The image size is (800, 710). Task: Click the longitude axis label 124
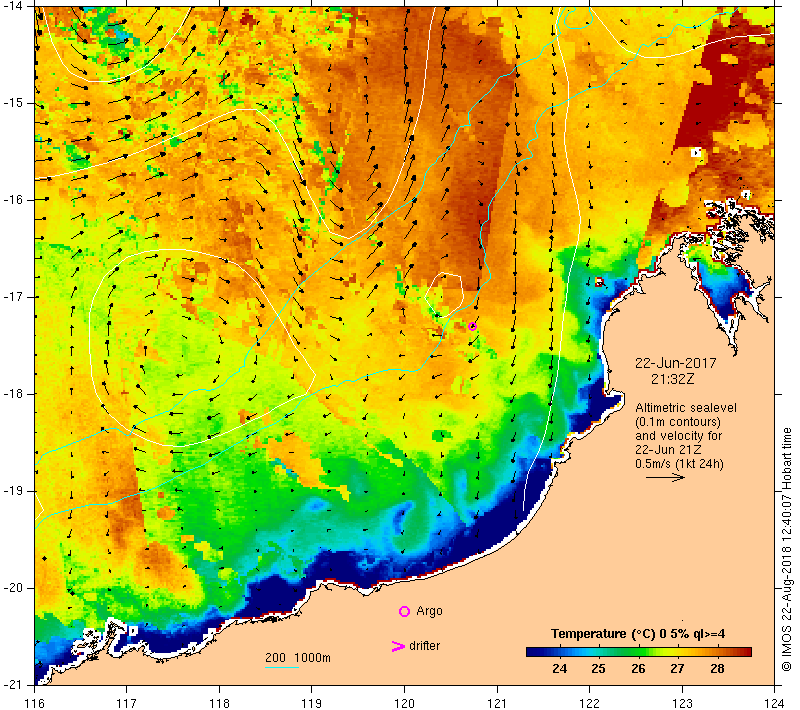[774, 703]
